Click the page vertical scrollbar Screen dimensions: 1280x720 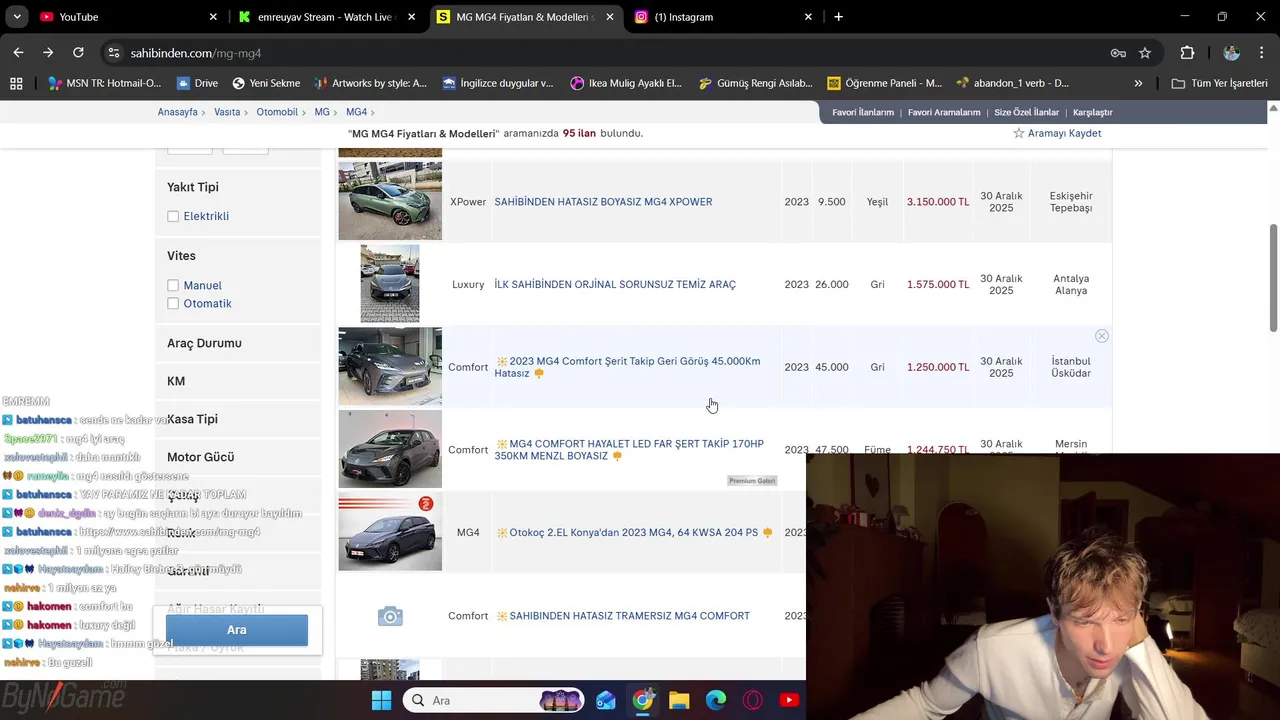pyautogui.click(x=1273, y=280)
